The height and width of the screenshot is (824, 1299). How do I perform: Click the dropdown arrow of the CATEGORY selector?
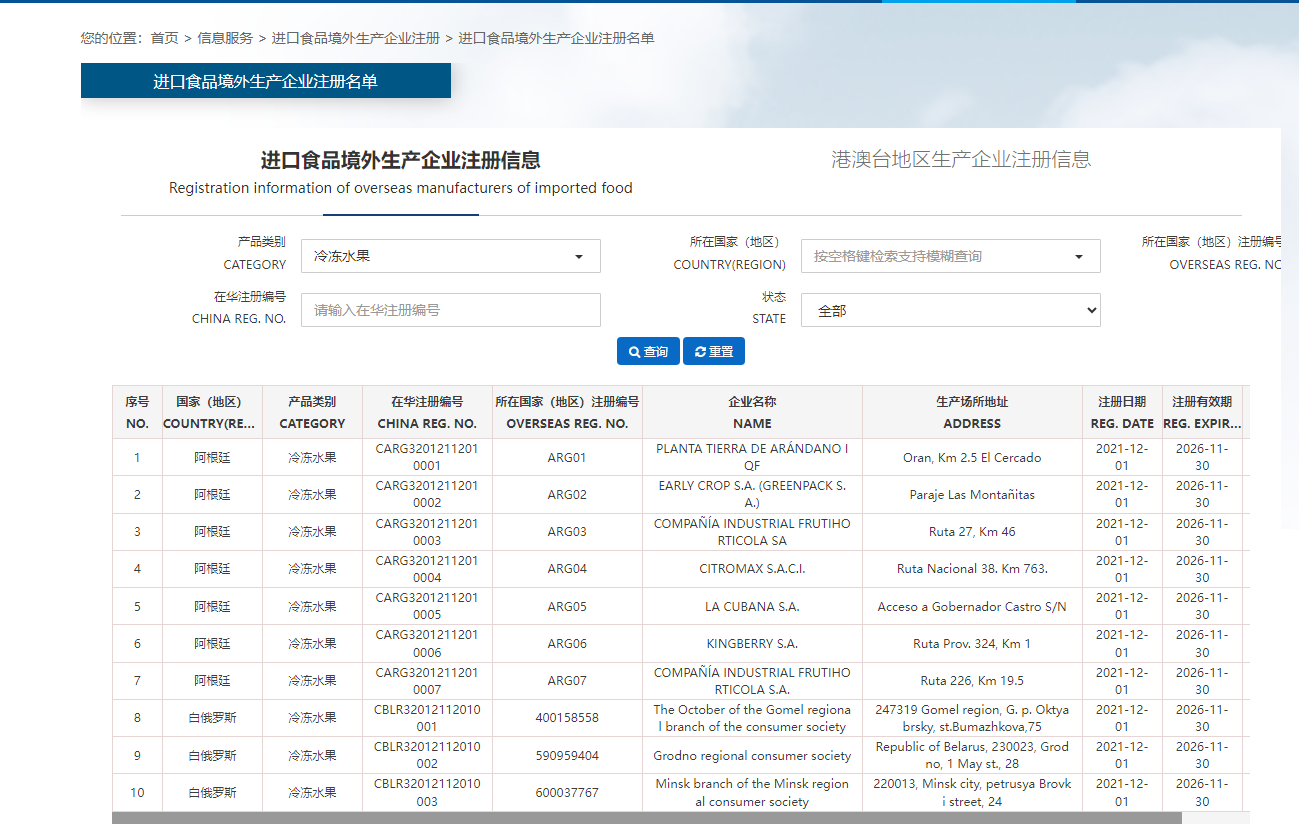[578, 256]
